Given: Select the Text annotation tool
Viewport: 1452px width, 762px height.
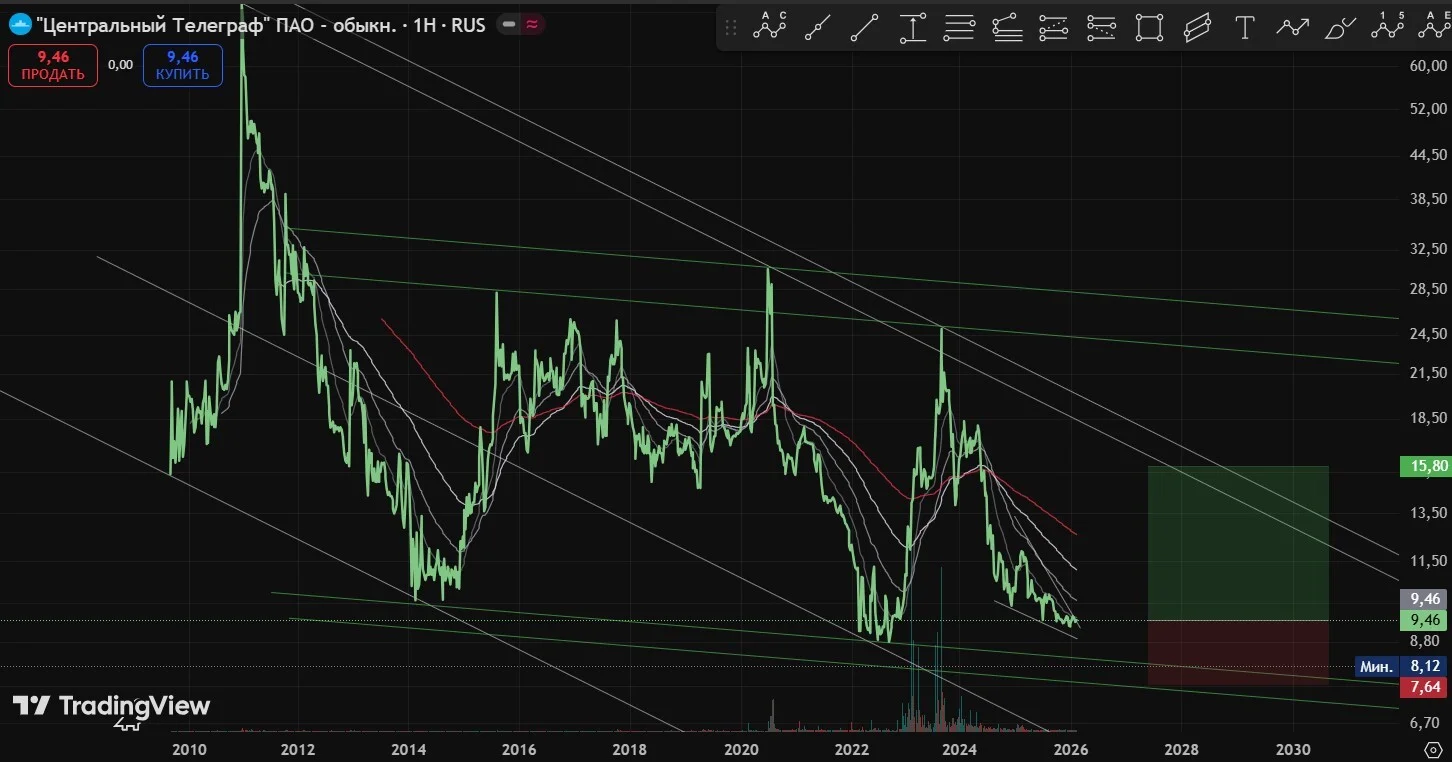Looking at the screenshot, I should pyautogui.click(x=1245, y=27).
